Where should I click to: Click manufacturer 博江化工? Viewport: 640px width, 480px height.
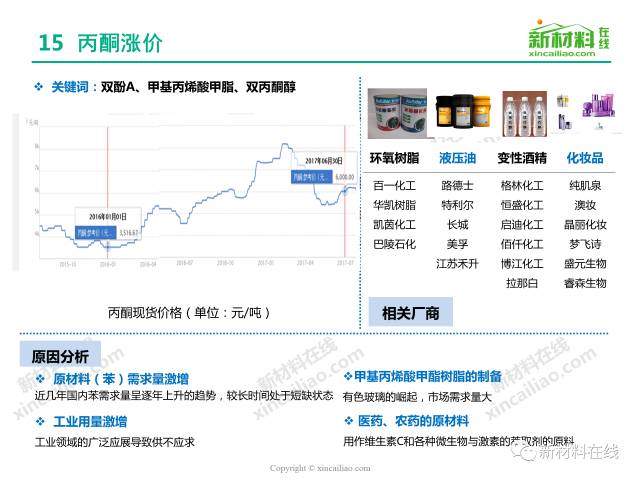coord(522,264)
